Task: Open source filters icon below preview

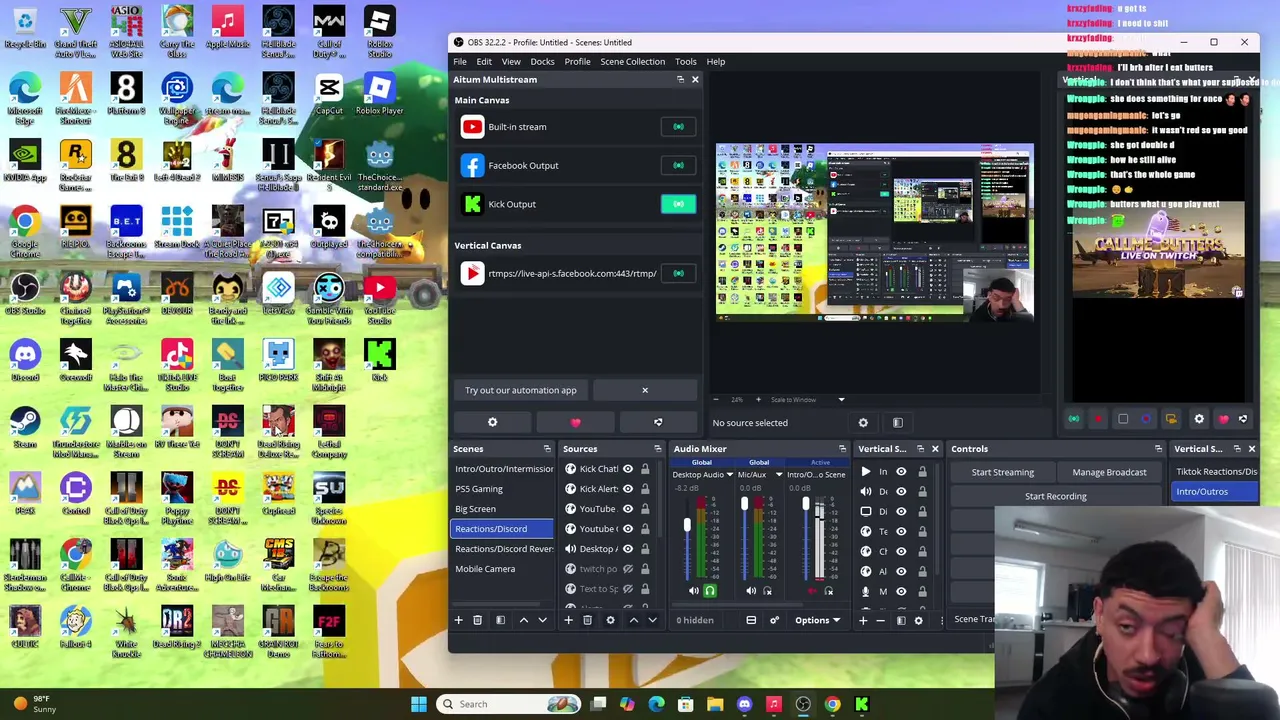Action: tap(897, 423)
